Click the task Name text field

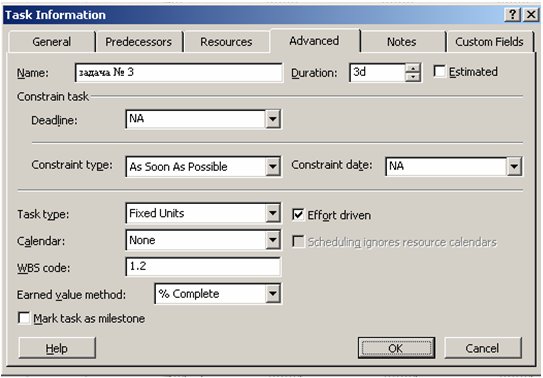tap(179, 72)
